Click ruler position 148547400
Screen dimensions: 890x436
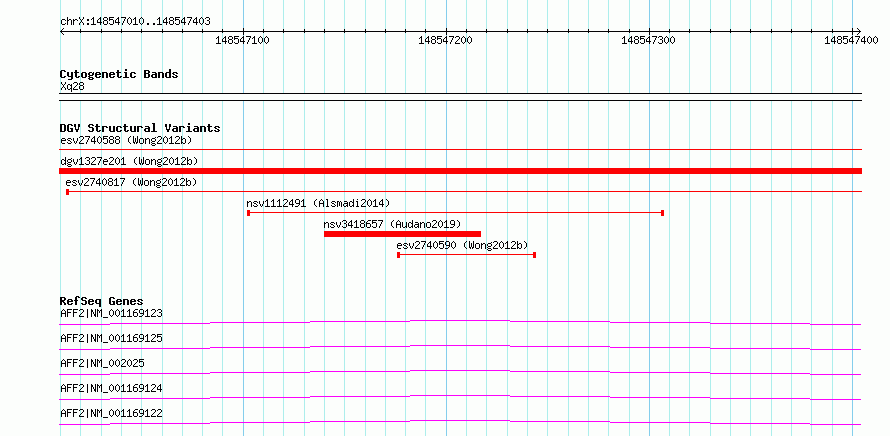pyautogui.click(x=851, y=40)
